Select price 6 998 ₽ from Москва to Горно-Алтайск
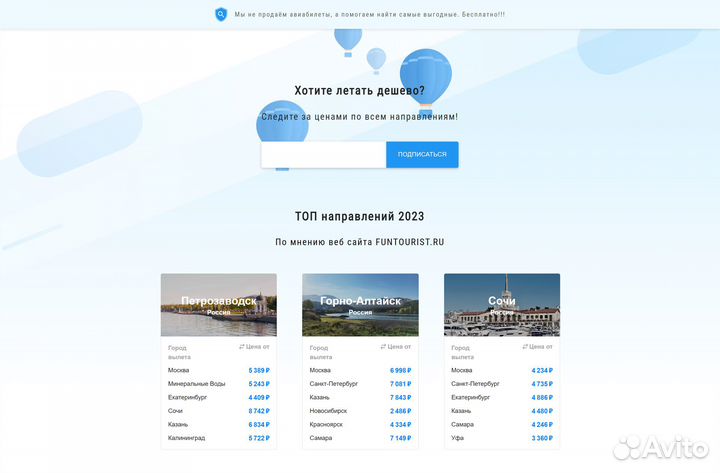 400,370
